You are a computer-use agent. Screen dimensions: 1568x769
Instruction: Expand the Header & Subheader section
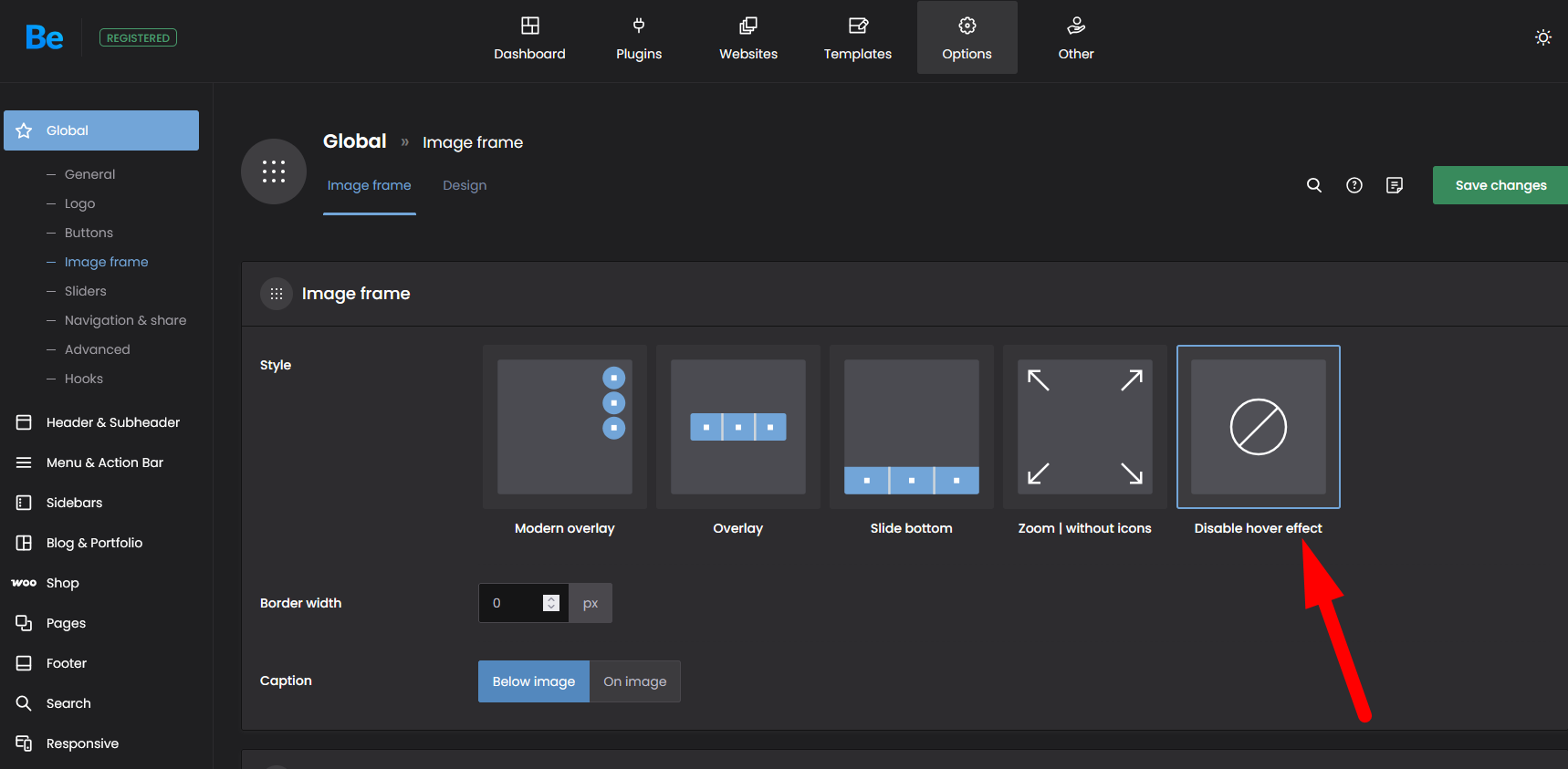(x=112, y=422)
